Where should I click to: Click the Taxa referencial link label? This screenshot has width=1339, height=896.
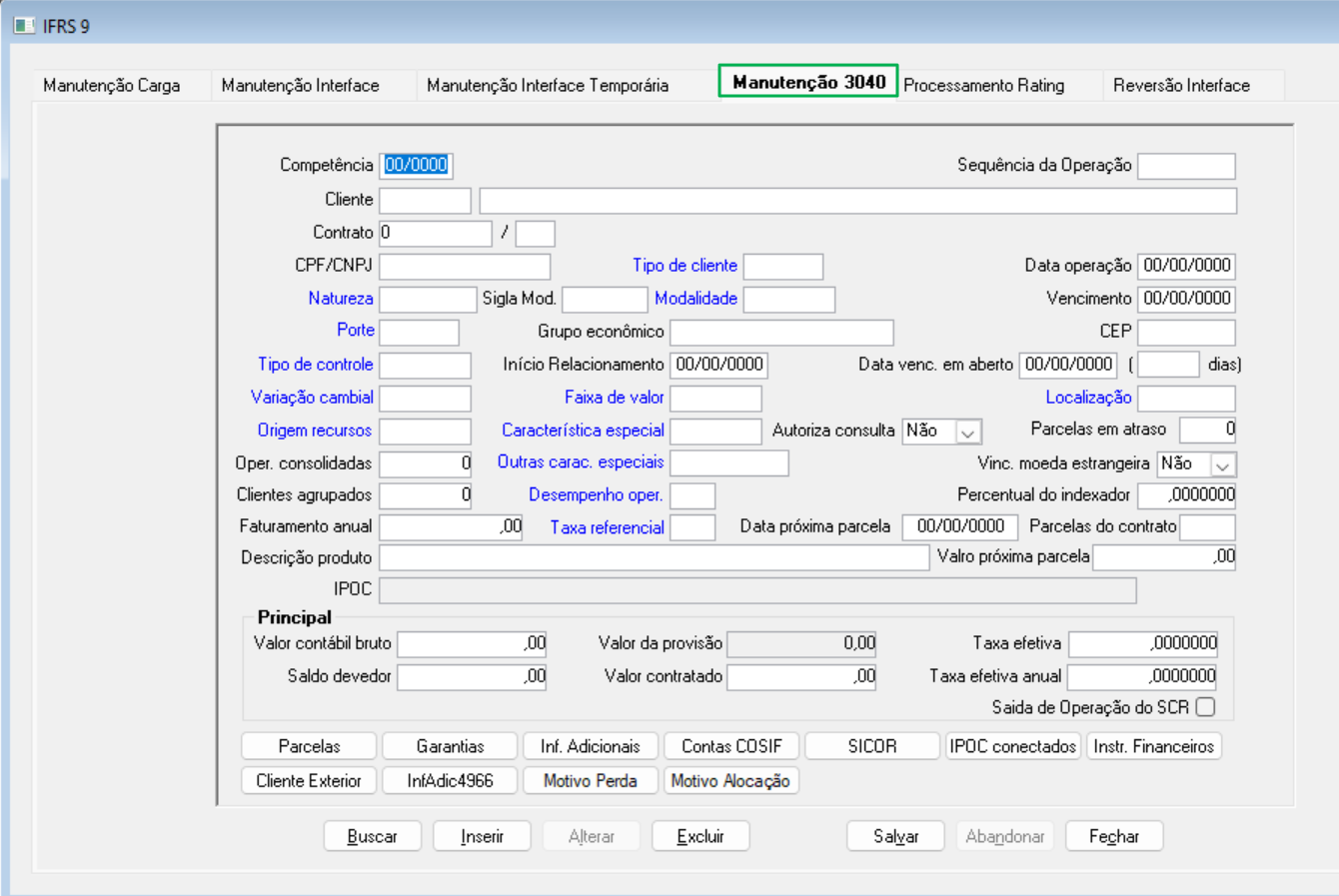[607, 527]
